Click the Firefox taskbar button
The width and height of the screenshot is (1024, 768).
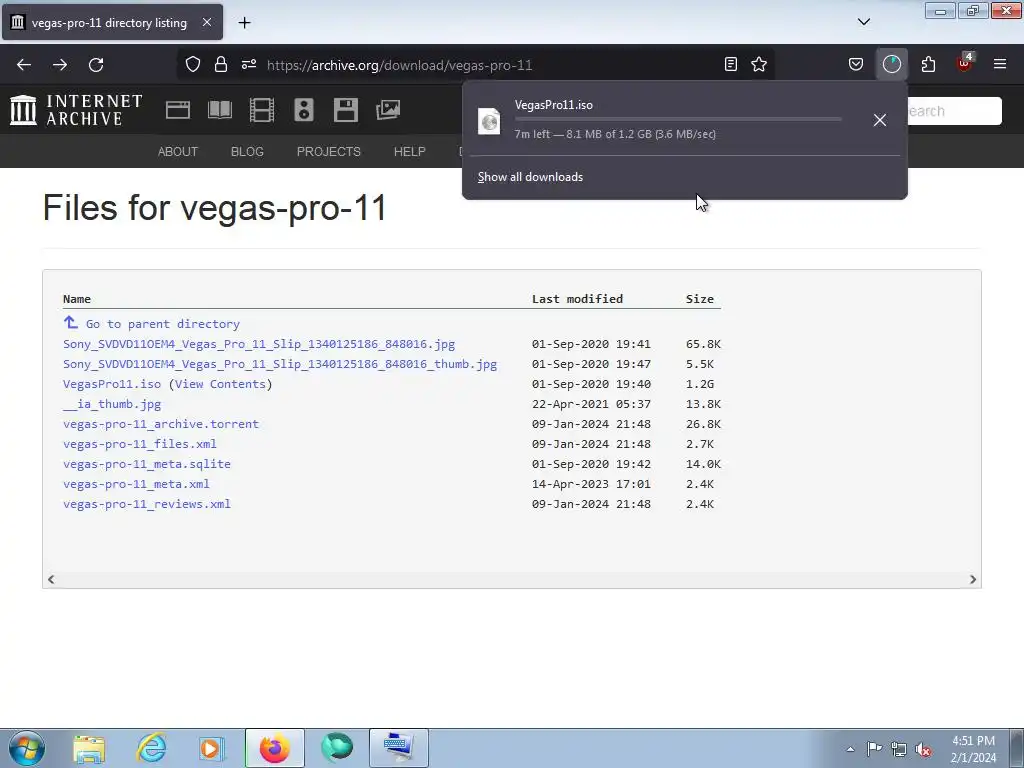tap(274, 748)
